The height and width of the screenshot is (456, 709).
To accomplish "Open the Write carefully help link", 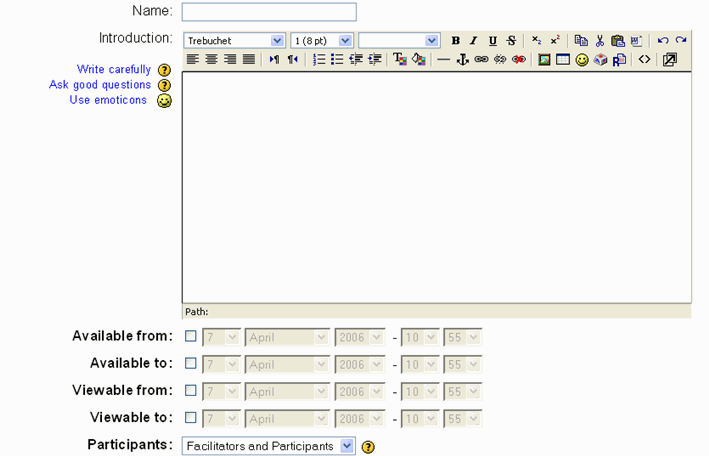I will [x=114, y=70].
